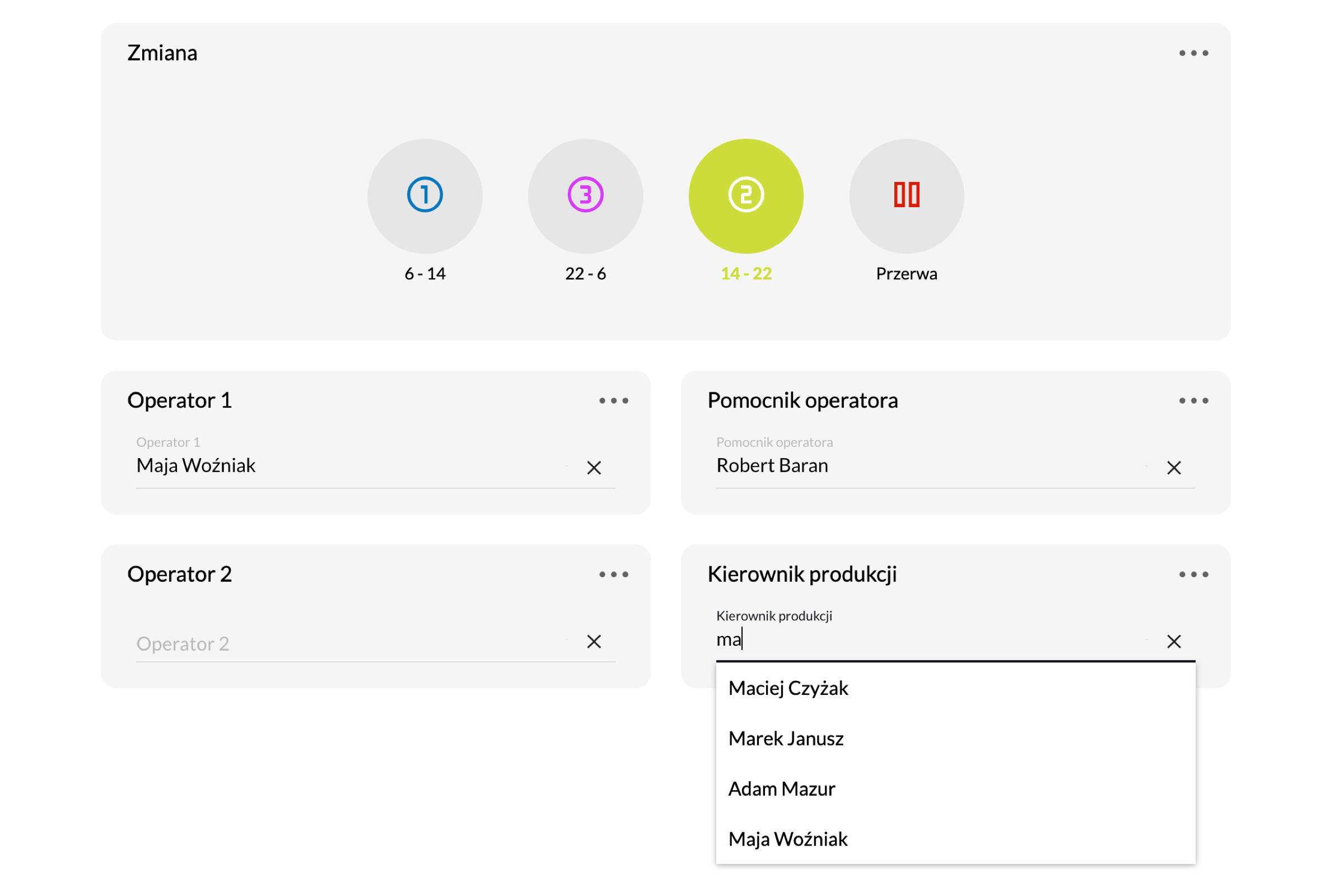Clear the Maja Woźniak Operator 1 field
Image resolution: width=1344 pixels, height=896 pixels.
[594, 468]
